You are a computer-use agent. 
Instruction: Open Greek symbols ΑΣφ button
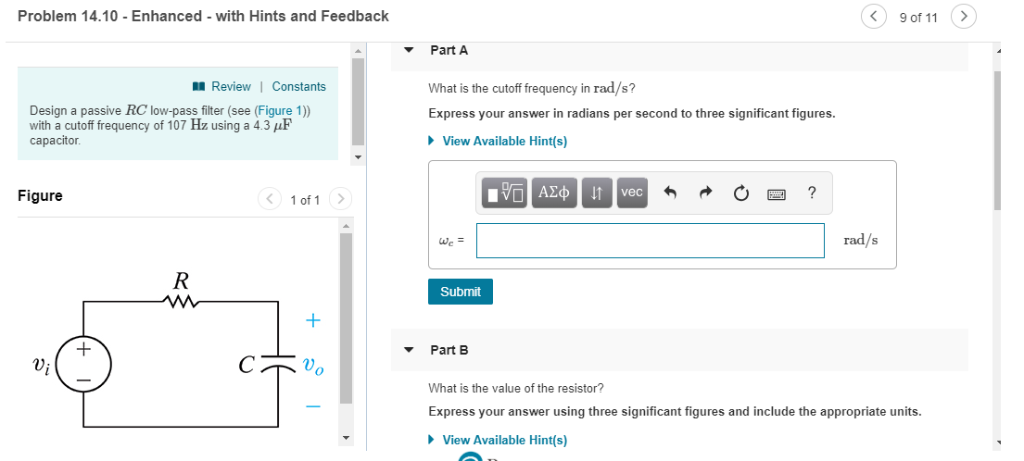point(554,193)
